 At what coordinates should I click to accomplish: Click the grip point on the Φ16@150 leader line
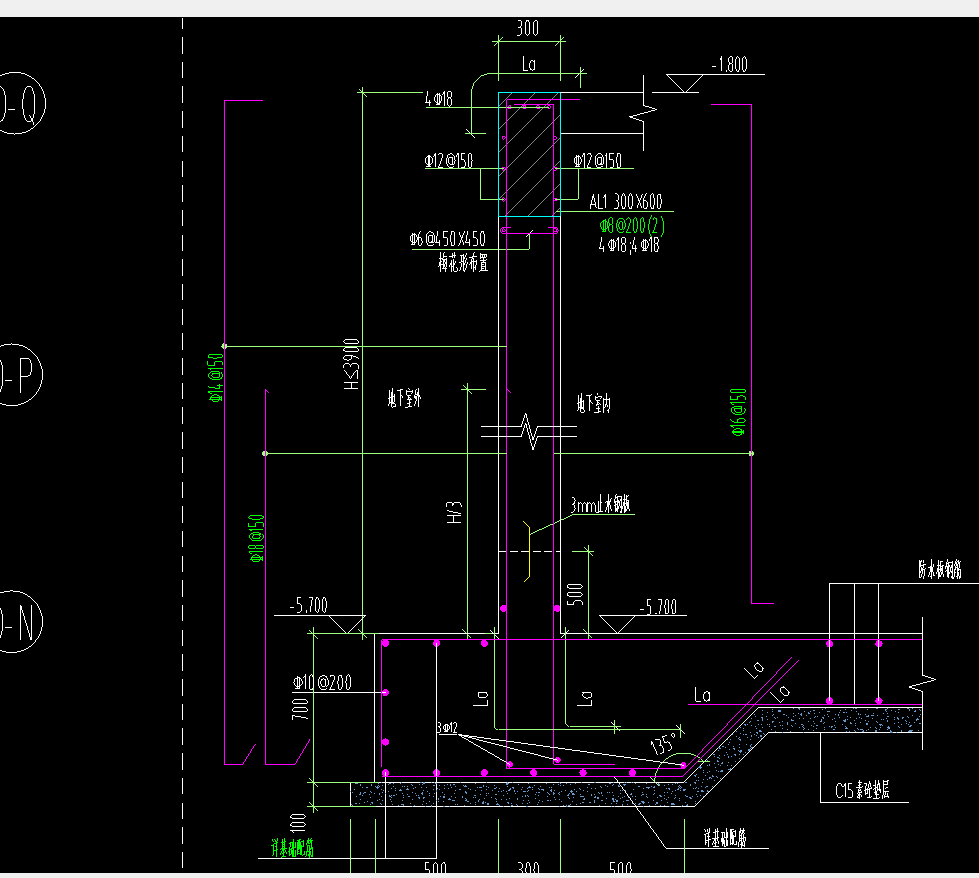pyautogui.click(x=751, y=453)
